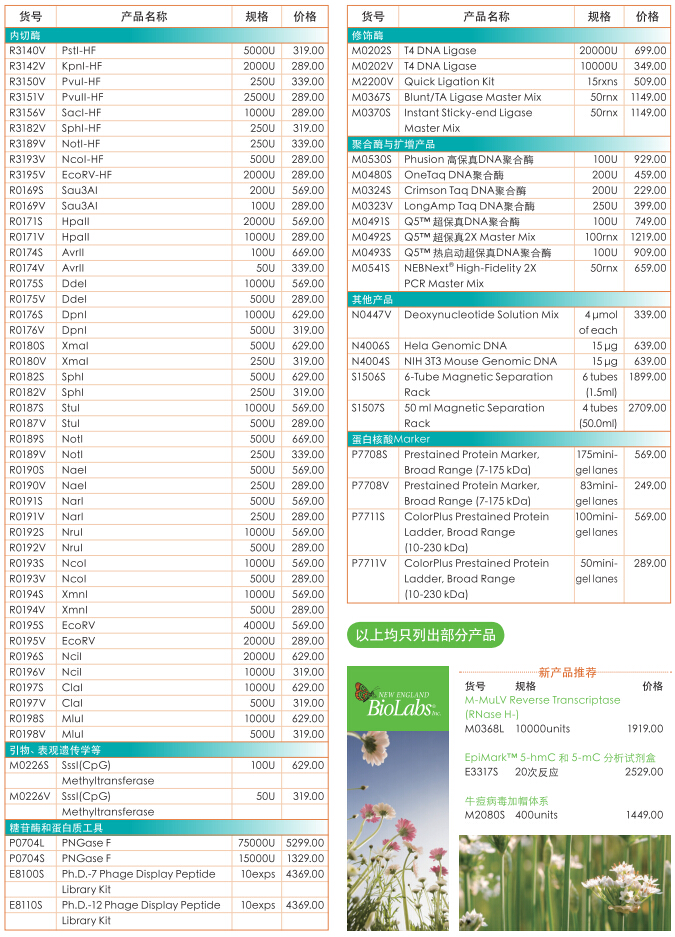
Task: Click the green 以上均只列出部分产品 banner
Action: point(426,635)
